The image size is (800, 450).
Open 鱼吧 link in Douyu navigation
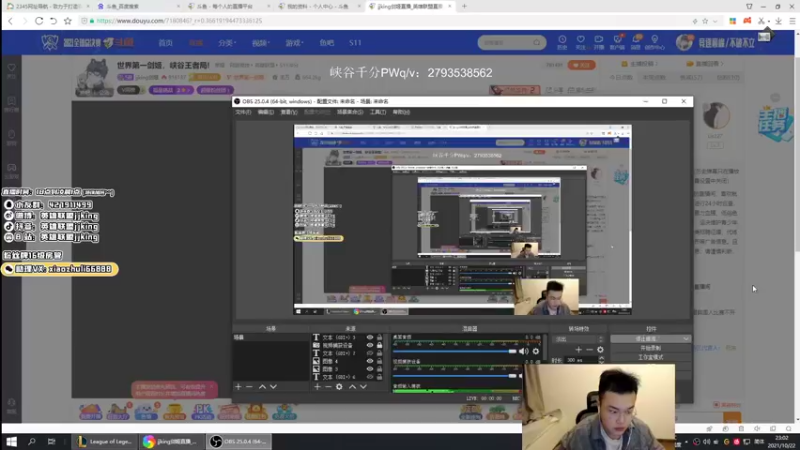coord(327,43)
